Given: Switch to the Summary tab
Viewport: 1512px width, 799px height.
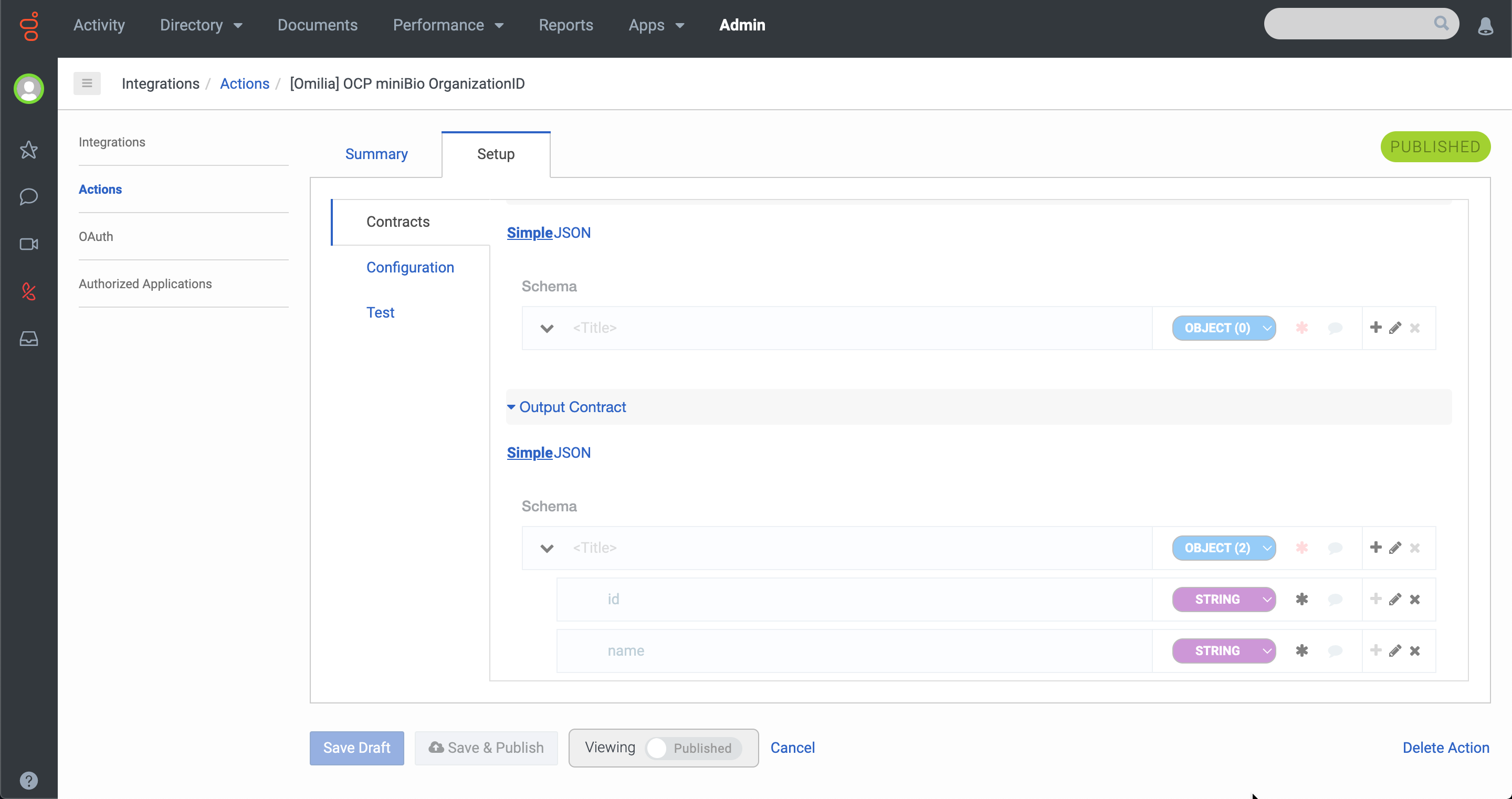Looking at the screenshot, I should coord(376,154).
